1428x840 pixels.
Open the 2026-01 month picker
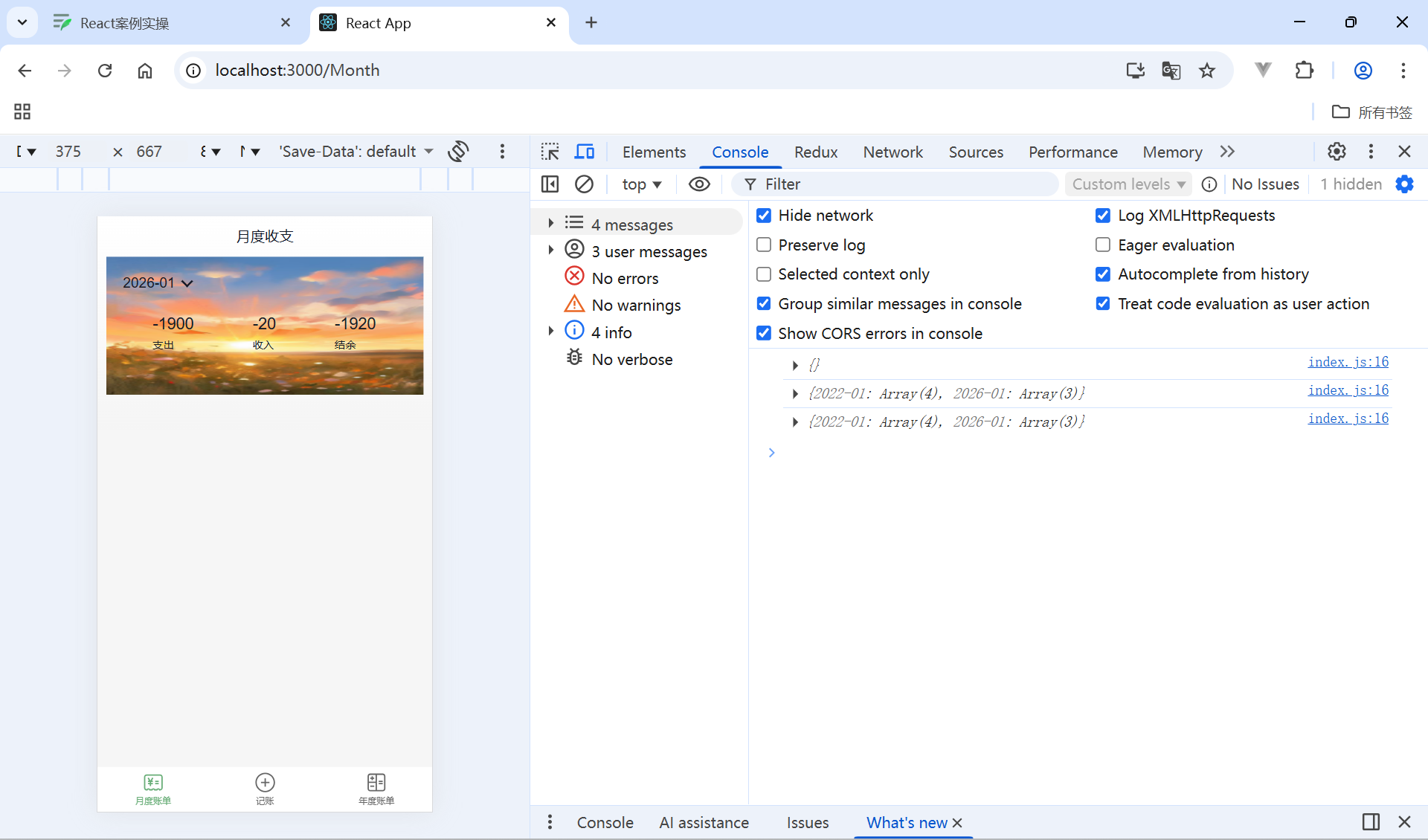(x=158, y=282)
